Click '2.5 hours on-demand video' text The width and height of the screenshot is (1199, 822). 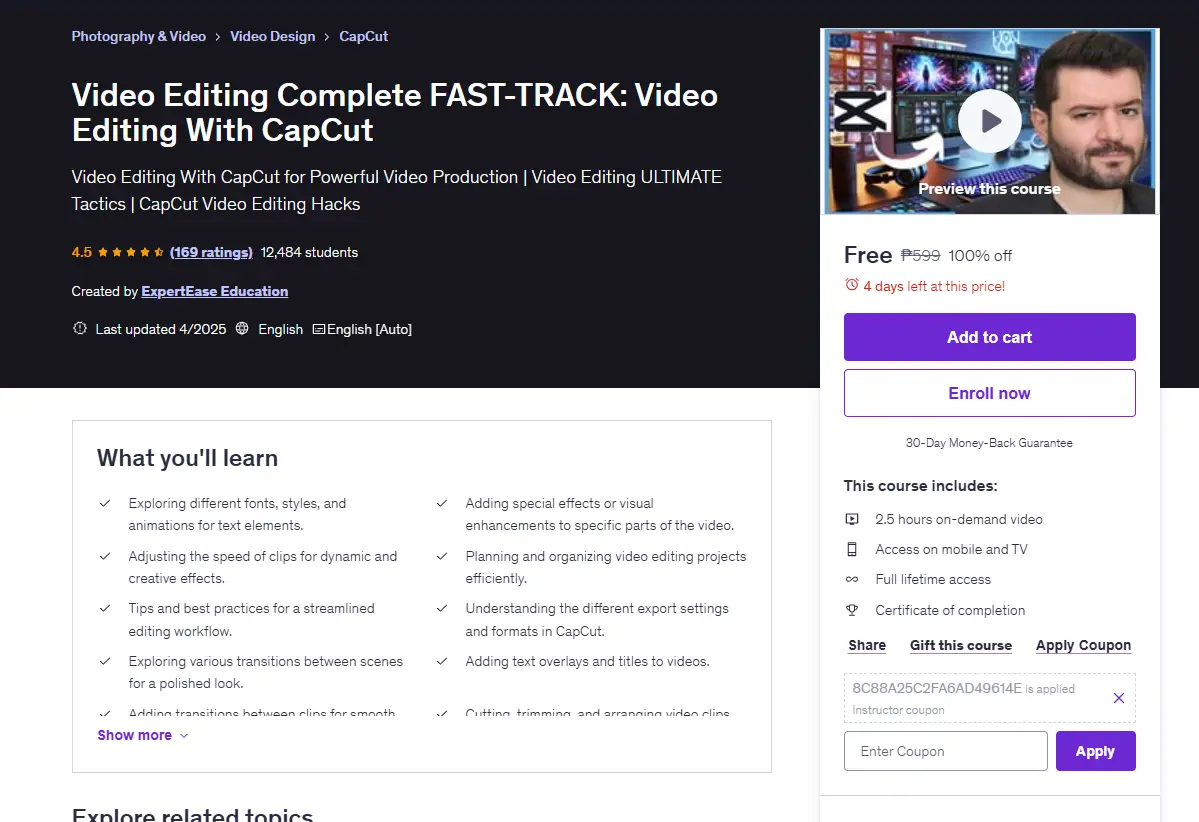coord(959,519)
